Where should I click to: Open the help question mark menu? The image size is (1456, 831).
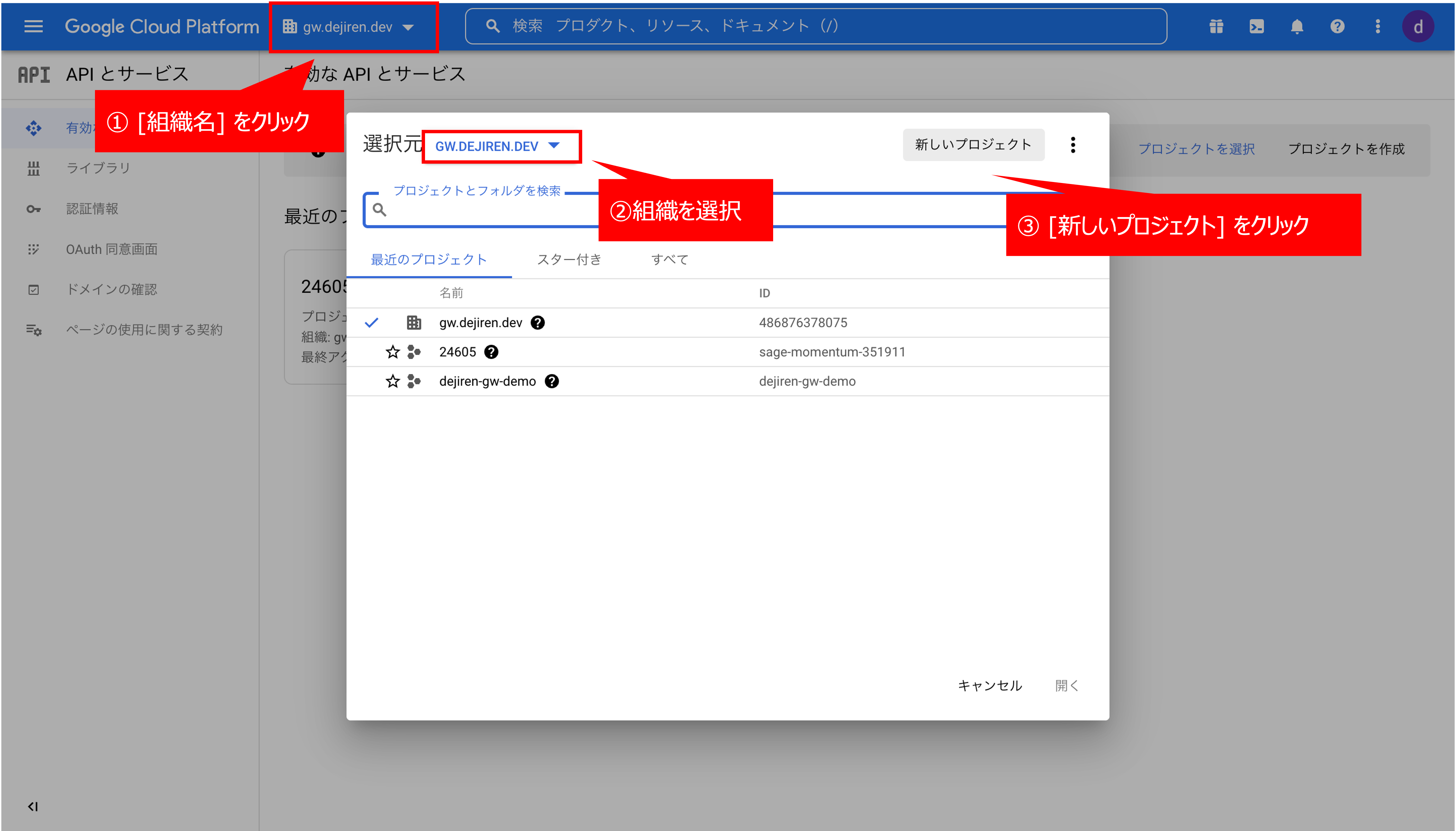pyautogui.click(x=1337, y=27)
